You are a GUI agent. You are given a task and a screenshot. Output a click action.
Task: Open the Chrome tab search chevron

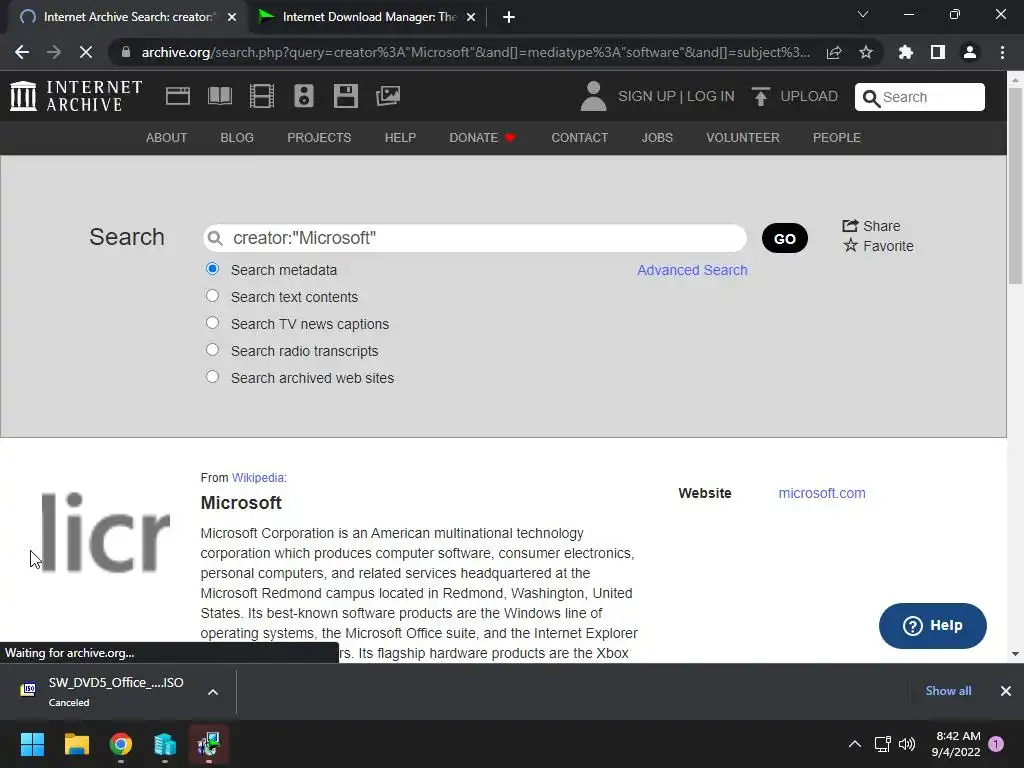point(863,14)
